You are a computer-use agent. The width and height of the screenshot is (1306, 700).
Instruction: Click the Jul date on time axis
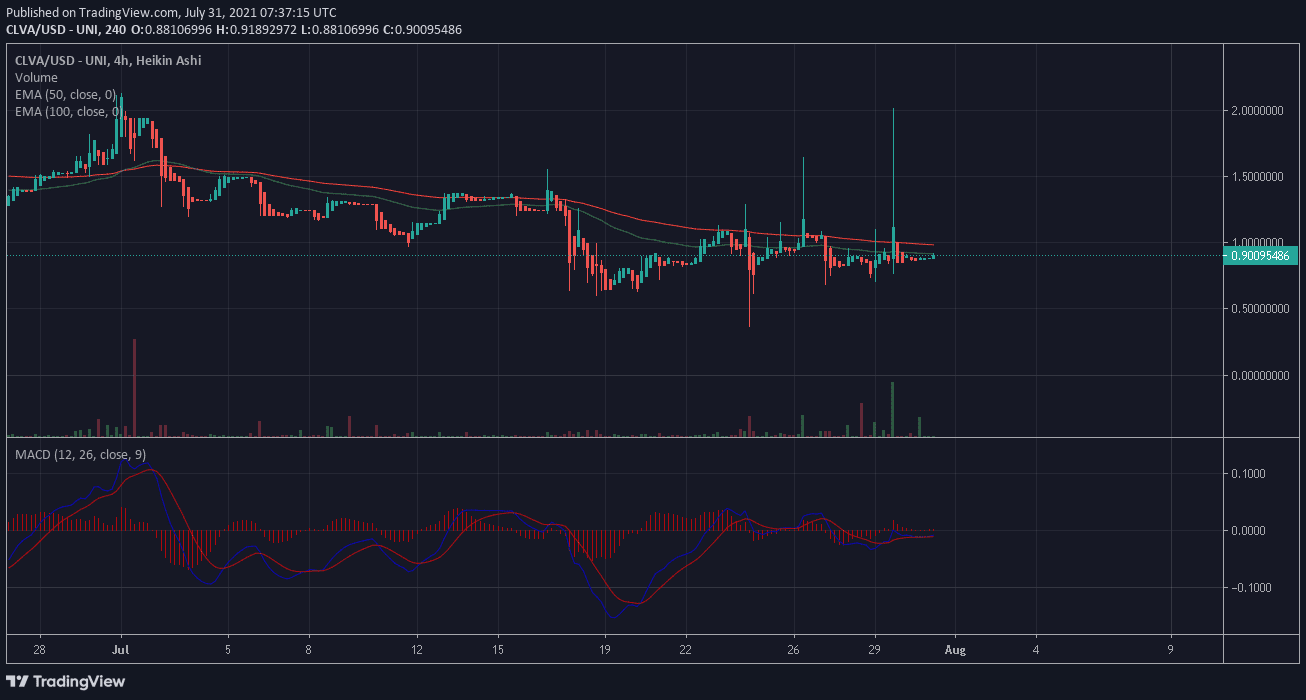(x=121, y=647)
